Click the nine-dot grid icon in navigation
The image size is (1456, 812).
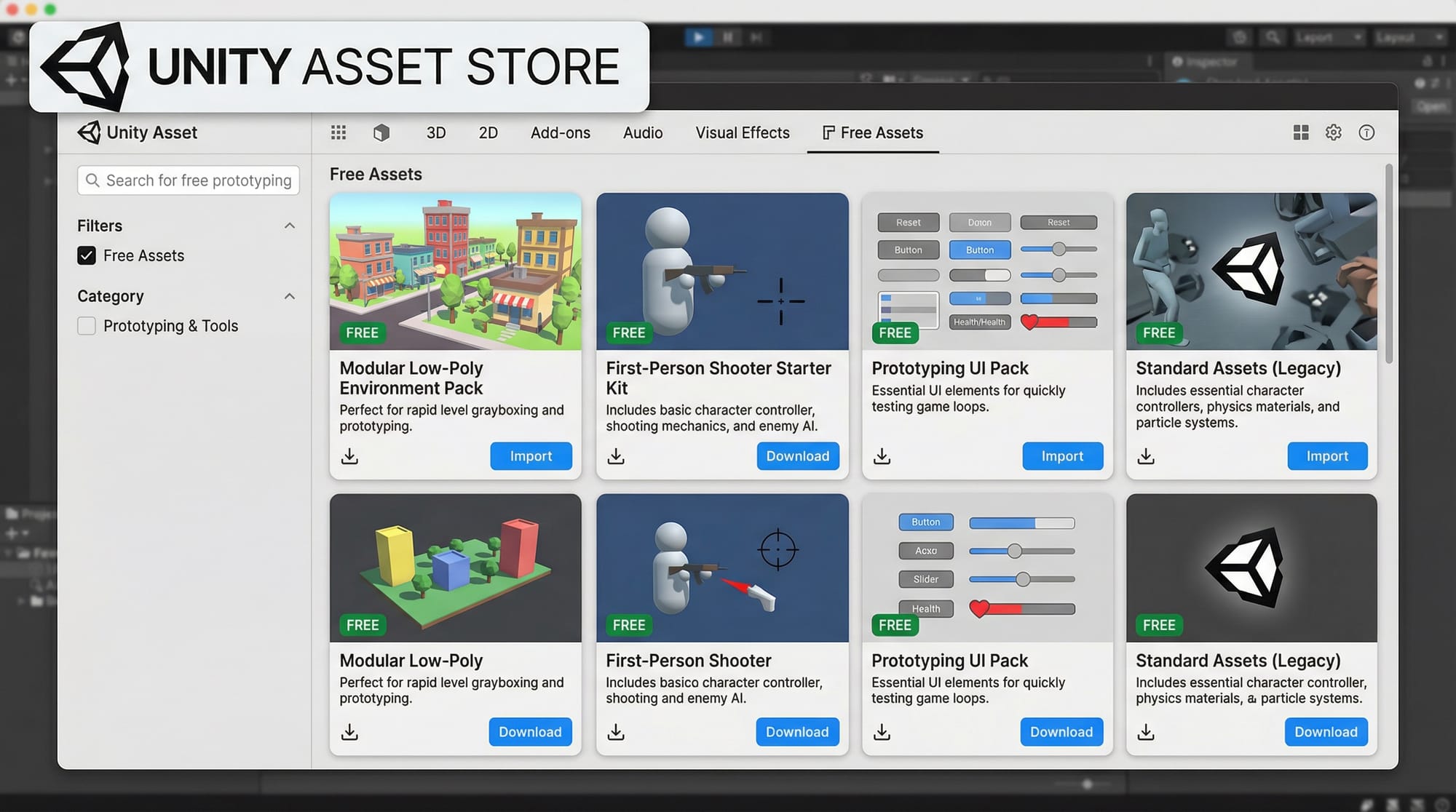339,132
